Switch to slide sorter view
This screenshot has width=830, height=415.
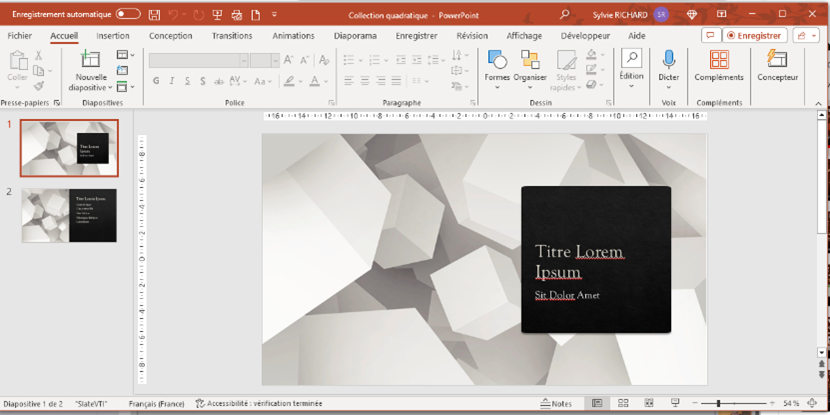click(623, 404)
